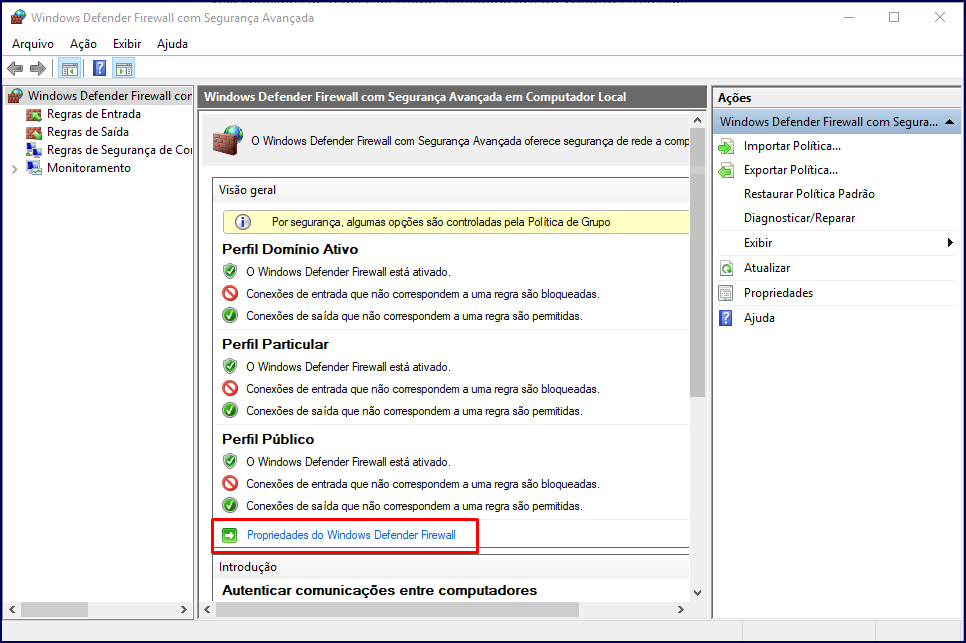Click the Atualizar refresh icon
The image size is (966, 643).
click(x=726, y=269)
